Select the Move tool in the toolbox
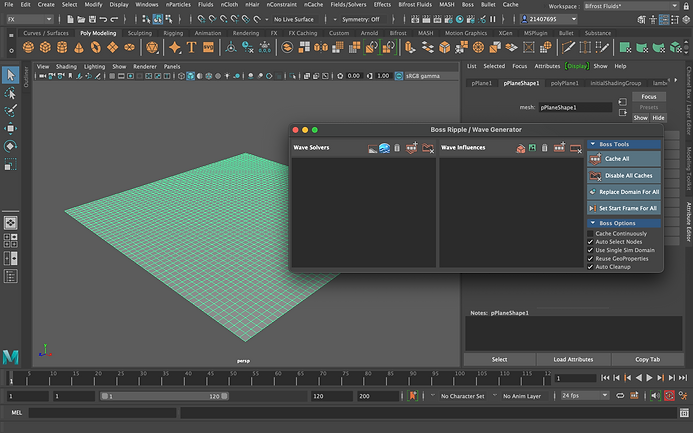 [10, 129]
